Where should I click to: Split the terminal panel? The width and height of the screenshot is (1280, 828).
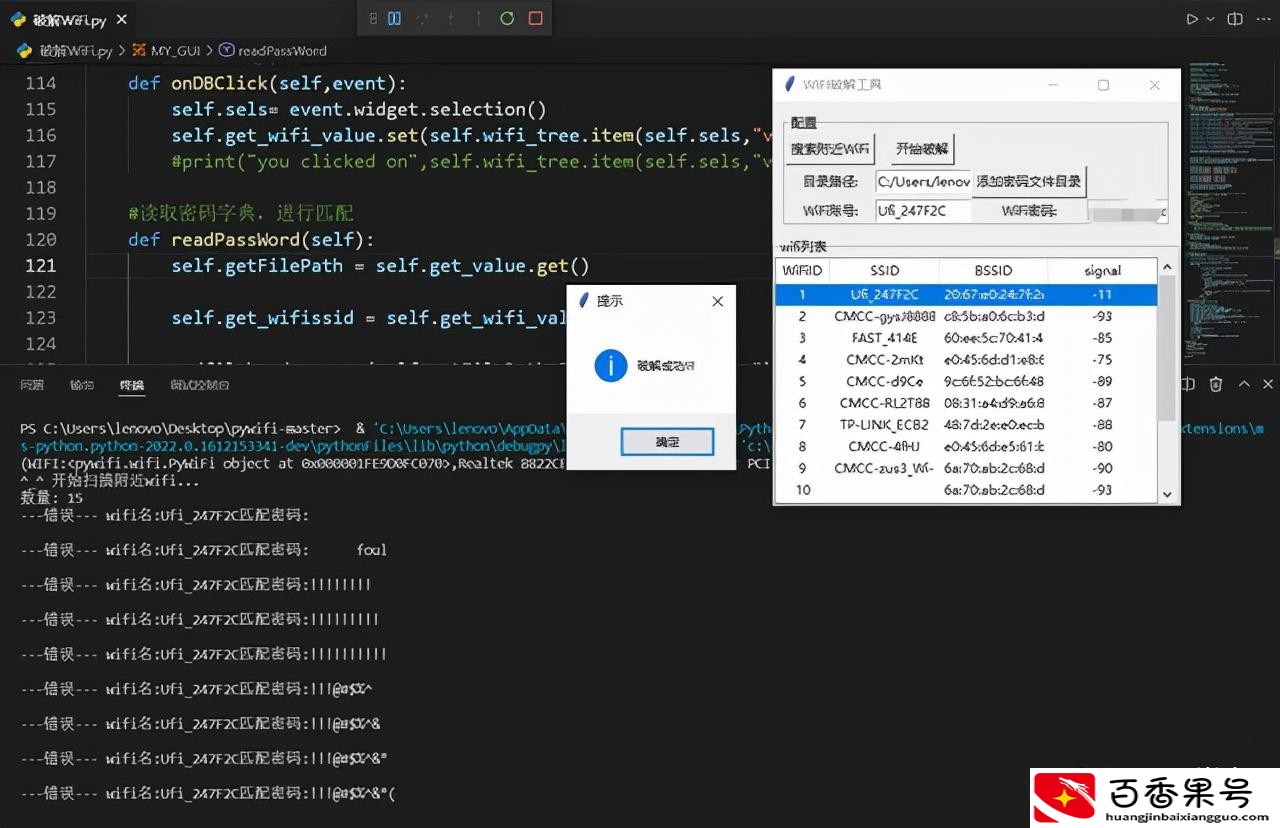click(x=1189, y=384)
